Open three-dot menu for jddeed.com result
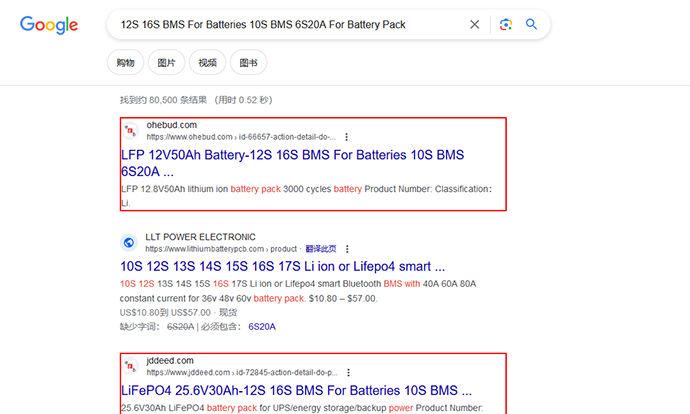Image resolution: width=690 pixels, height=414 pixels. tap(349, 373)
